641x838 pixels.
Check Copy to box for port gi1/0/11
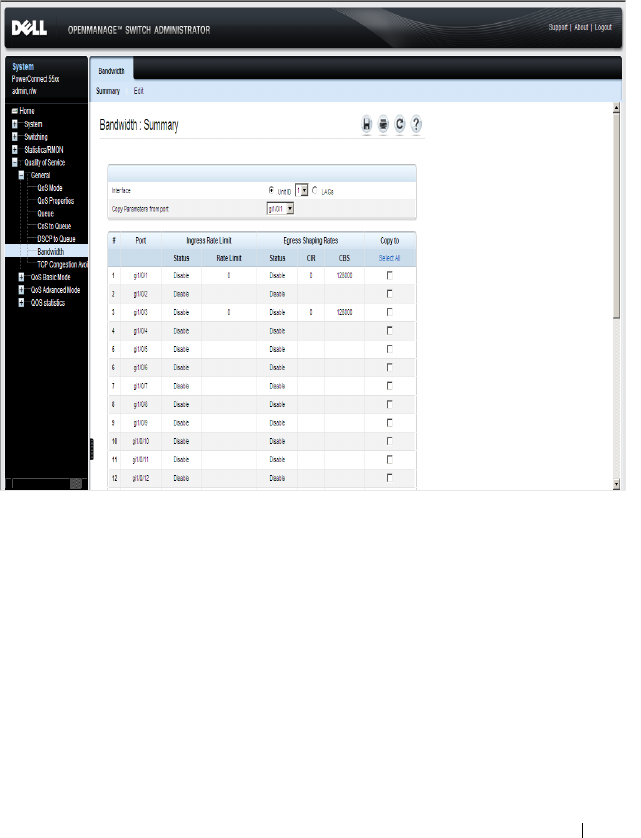click(389, 459)
